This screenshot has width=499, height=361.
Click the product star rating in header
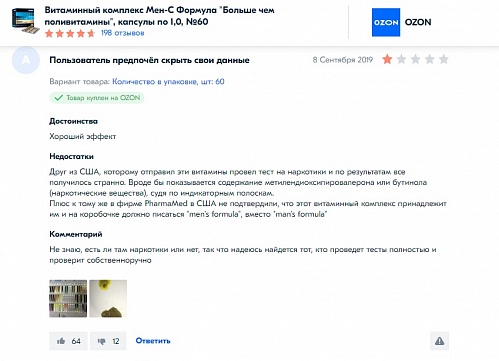point(70,33)
